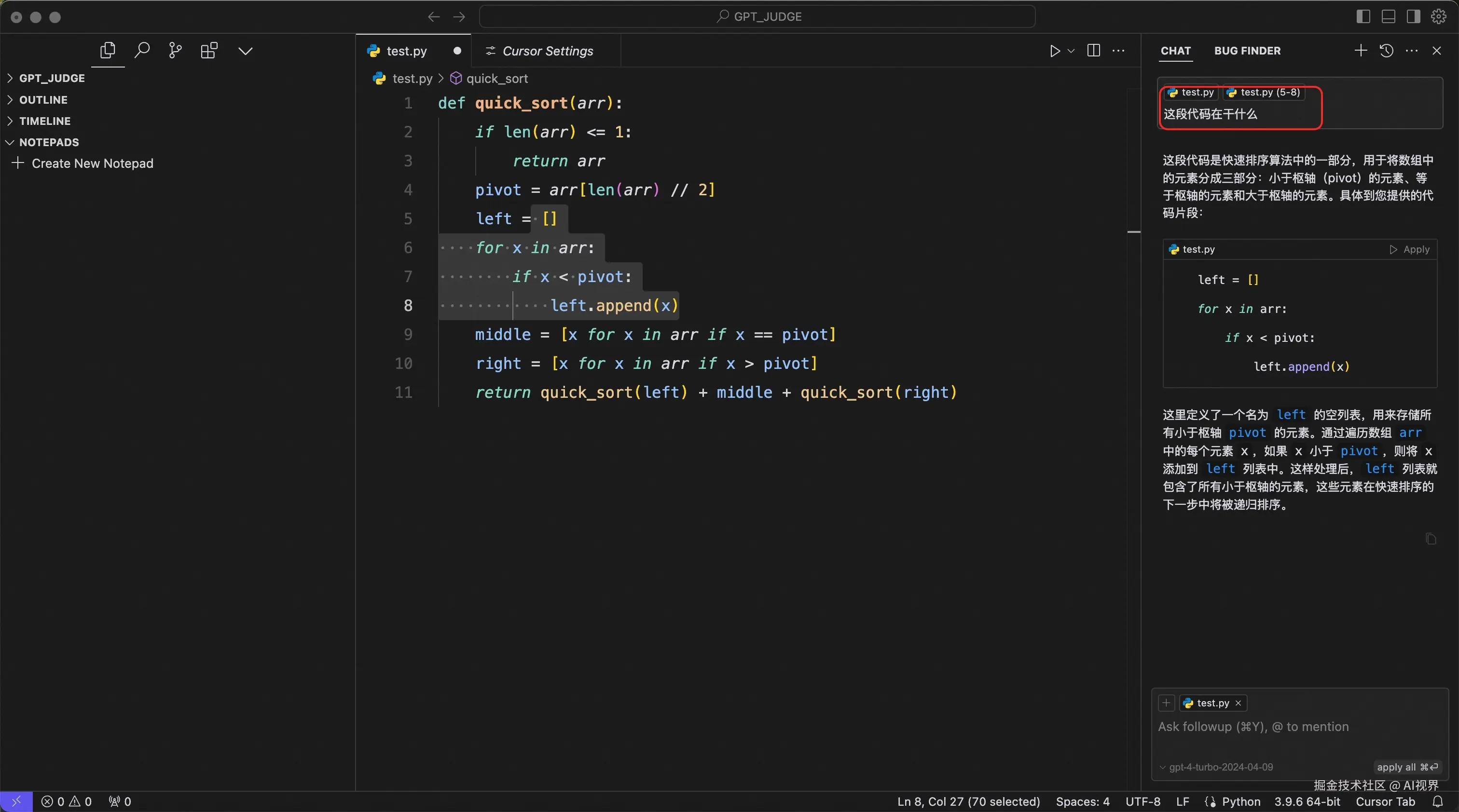Screen dimensions: 1459x812
Task: Switch to the BUG FINDER tab
Action: 1247,51
